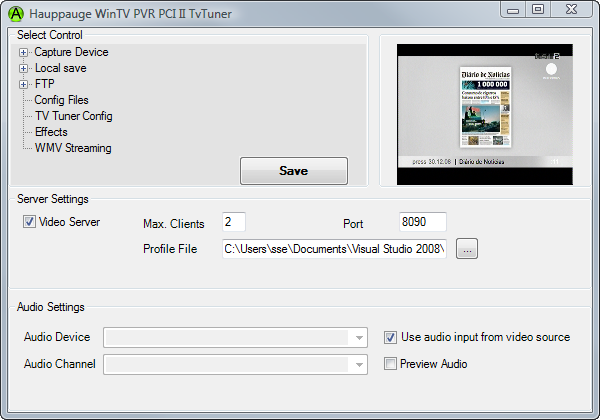
Task: Open WMV Streaming tree item
Action: tap(73, 148)
